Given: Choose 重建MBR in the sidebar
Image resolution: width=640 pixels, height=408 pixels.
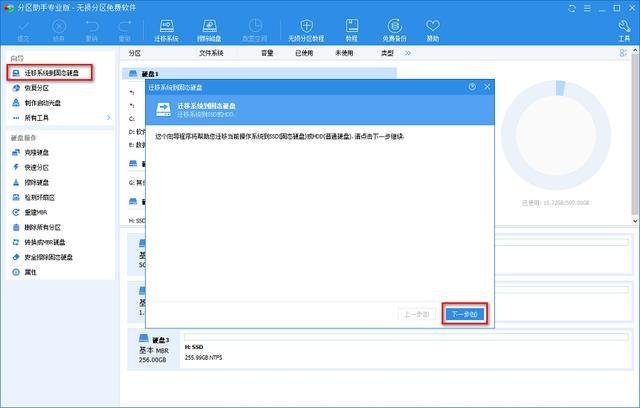Looking at the screenshot, I should 30,212.
